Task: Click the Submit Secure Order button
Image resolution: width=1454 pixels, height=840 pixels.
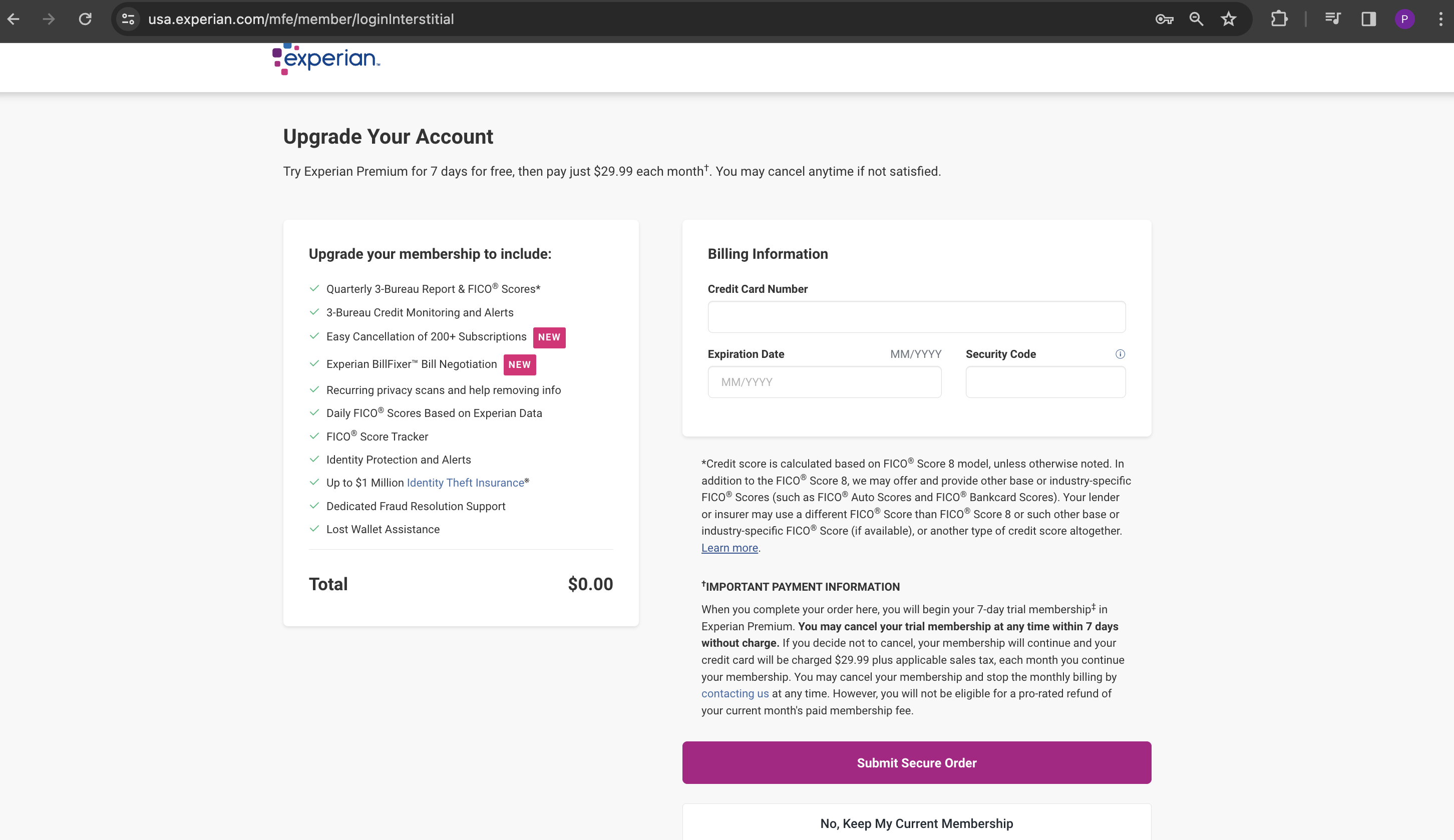Action: click(916, 763)
